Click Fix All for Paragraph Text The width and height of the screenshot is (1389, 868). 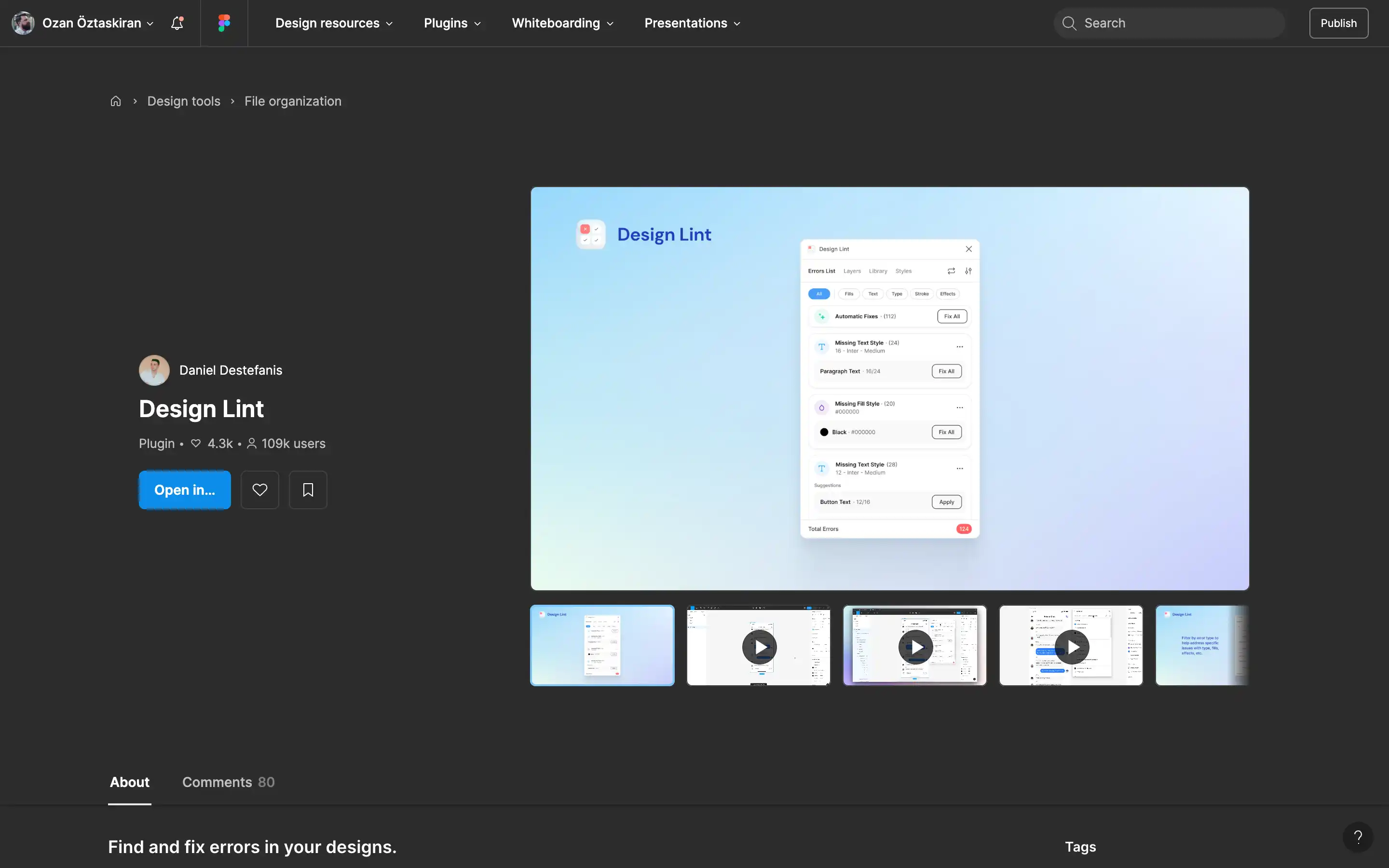click(946, 371)
